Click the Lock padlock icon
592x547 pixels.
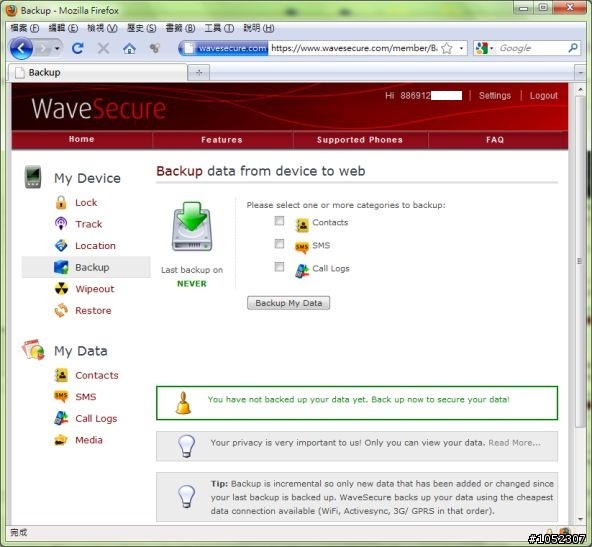pos(61,202)
